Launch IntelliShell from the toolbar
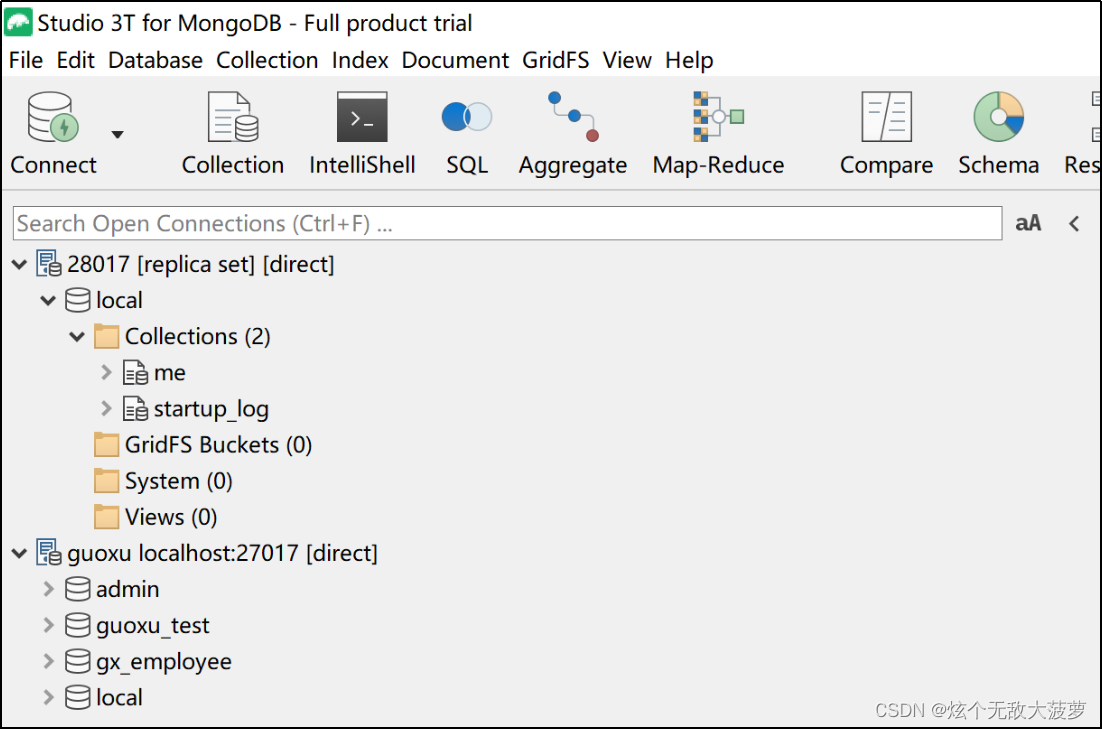Viewport: 1102px width, 729px height. [362, 130]
